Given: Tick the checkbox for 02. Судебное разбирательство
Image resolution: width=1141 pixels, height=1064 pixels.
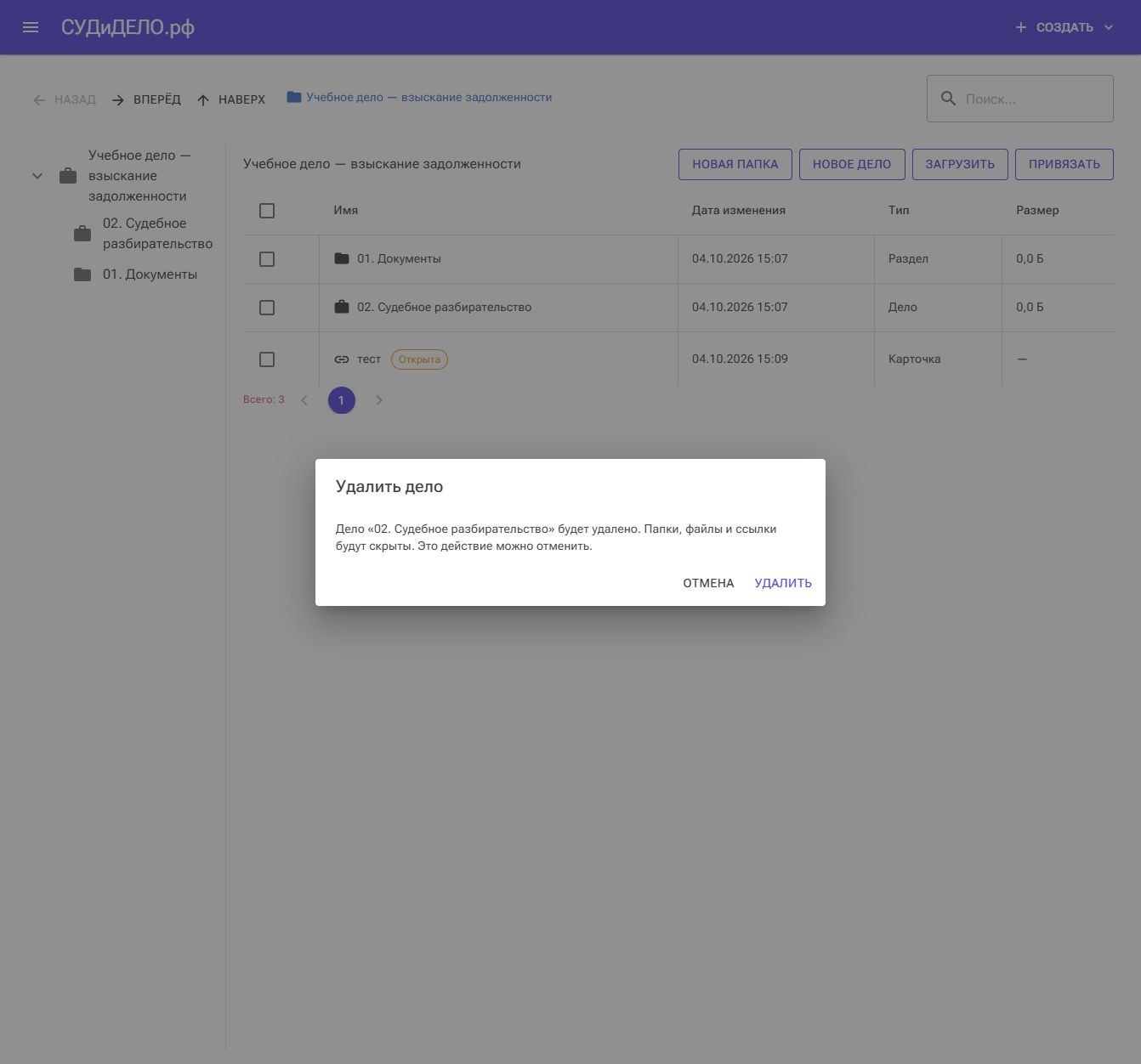Looking at the screenshot, I should point(267,308).
